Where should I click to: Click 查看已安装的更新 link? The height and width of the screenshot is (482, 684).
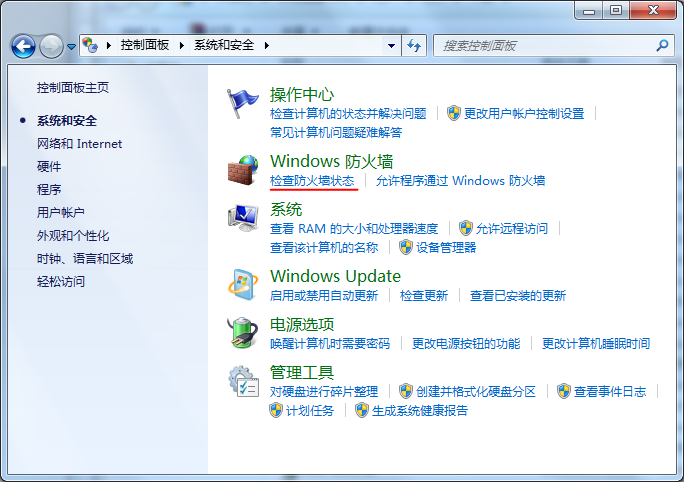pyautogui.click(x=518, y=296)
